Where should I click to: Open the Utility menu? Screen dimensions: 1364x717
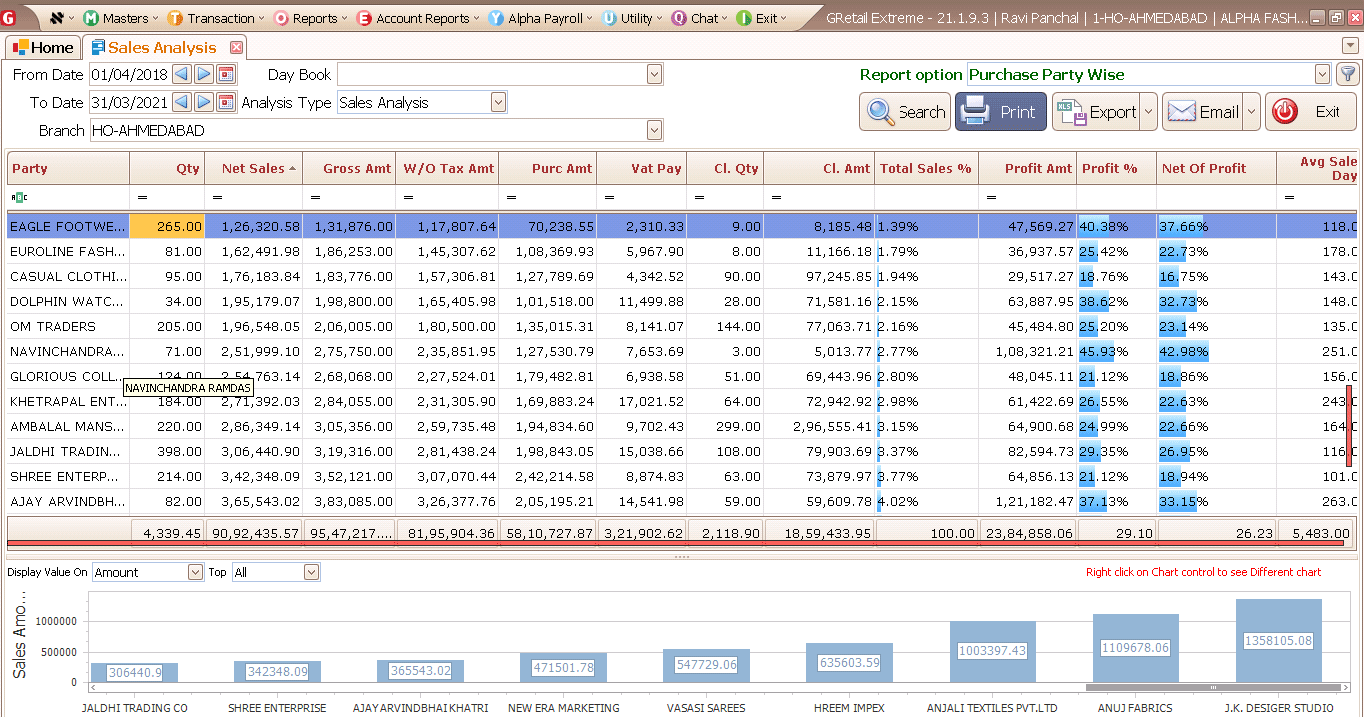click(632, 18)
